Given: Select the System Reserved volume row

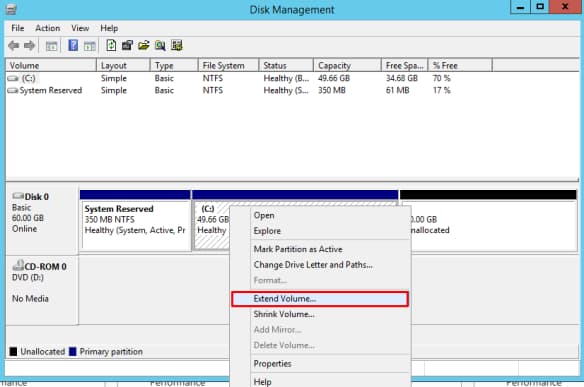Looking at the screenshot, I should (x=250, y=91).
